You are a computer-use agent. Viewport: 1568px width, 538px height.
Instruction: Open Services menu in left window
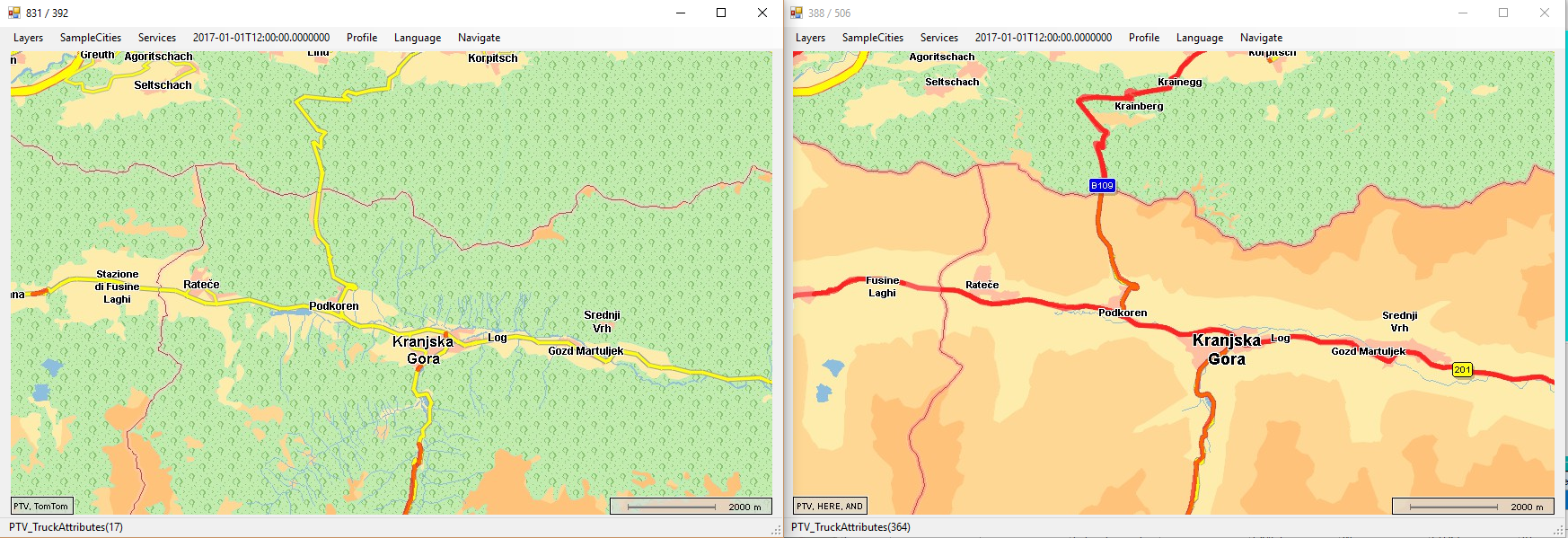(x=157, y=38)
